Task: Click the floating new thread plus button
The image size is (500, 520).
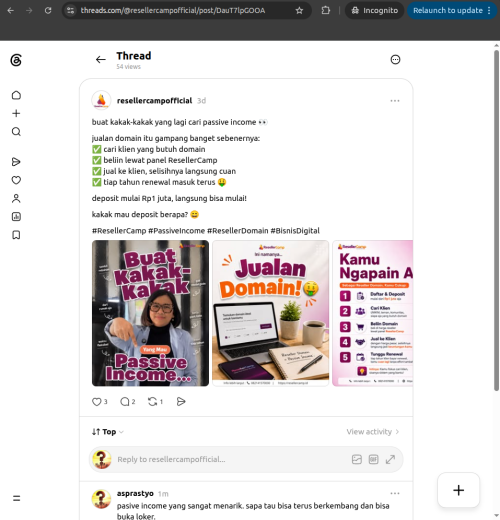Action: (x=459, y=490)
